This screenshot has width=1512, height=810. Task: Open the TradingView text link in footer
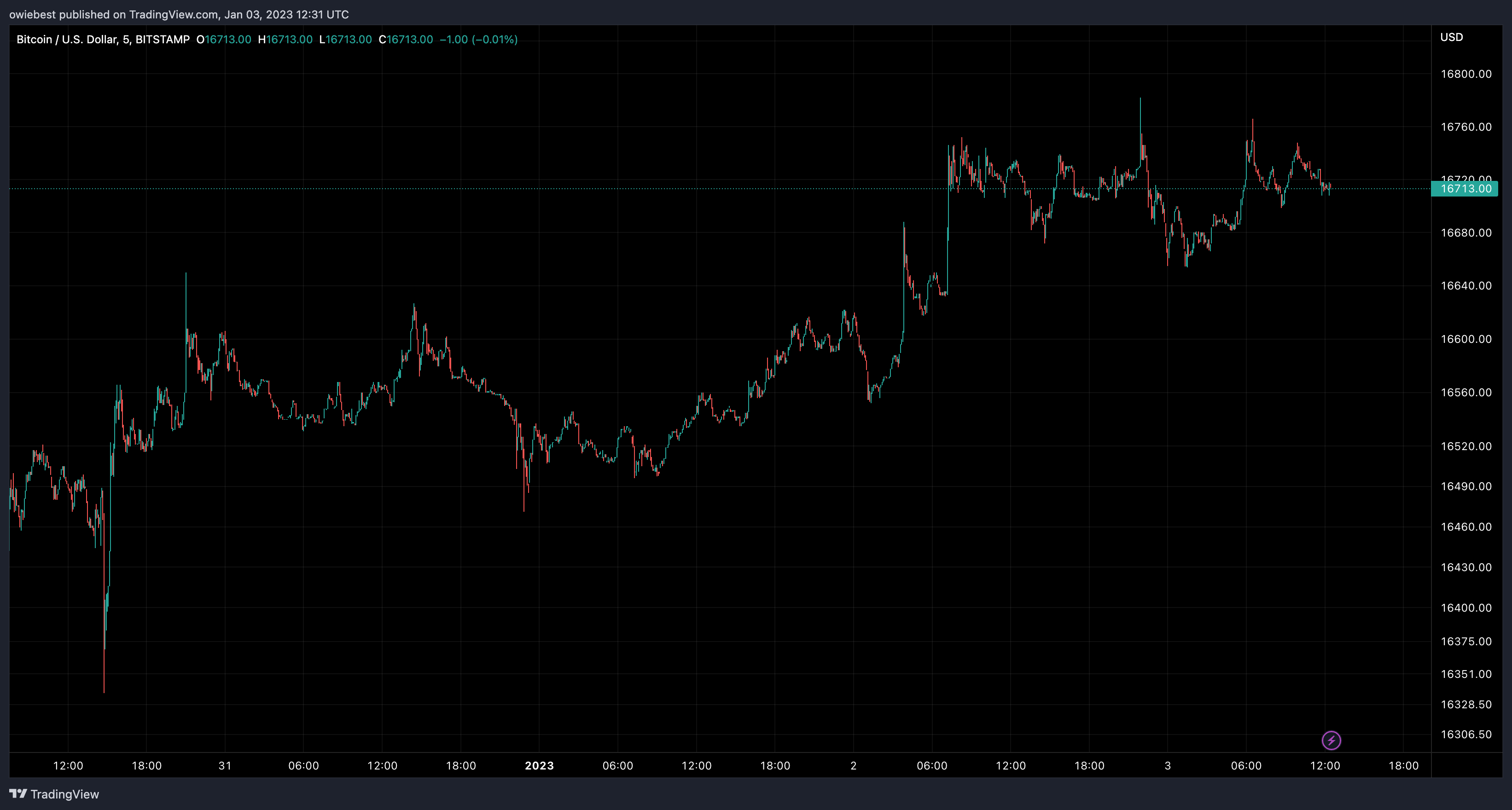(x=64, y=794)
